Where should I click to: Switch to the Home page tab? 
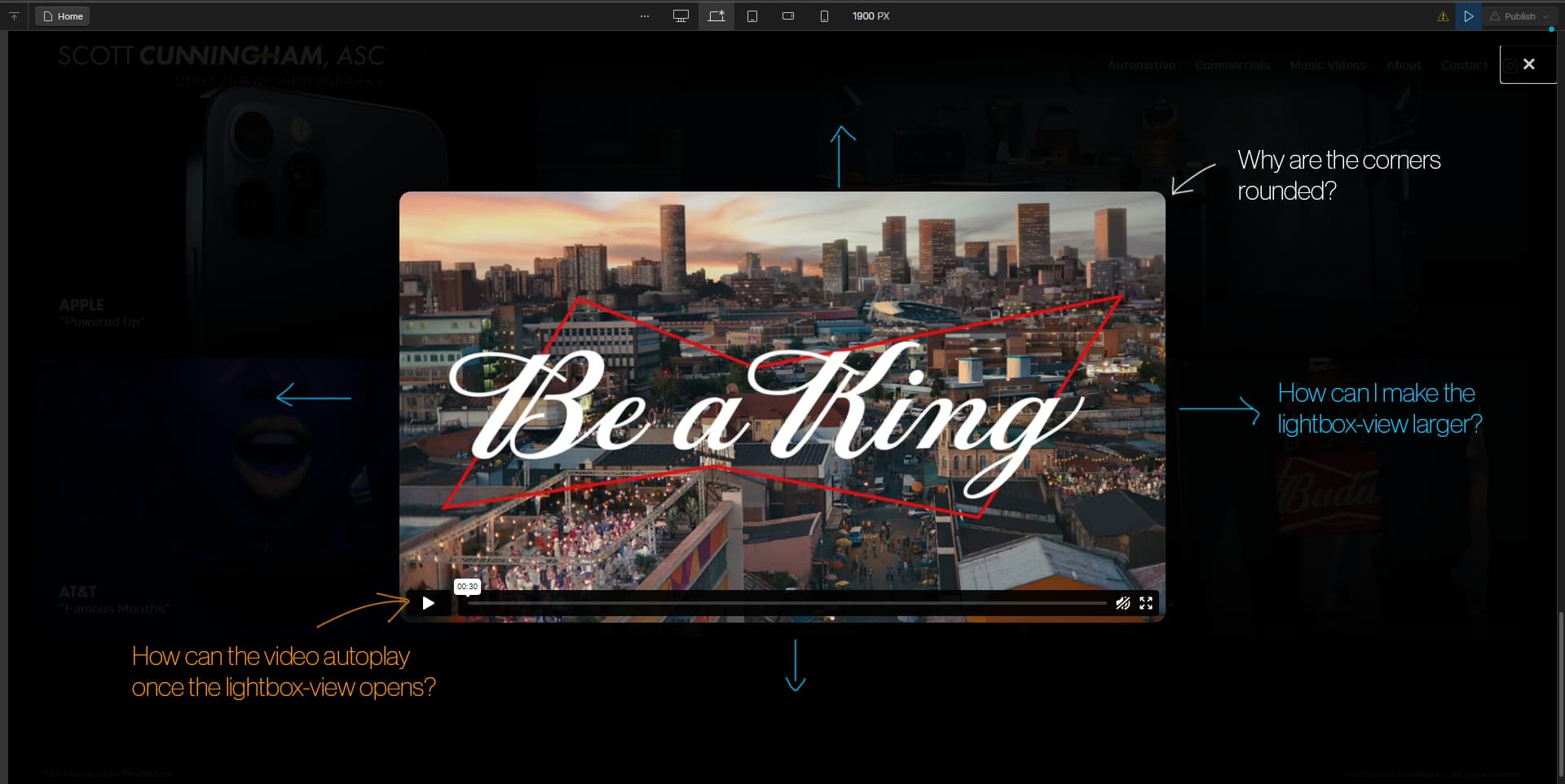click(62, 15)
